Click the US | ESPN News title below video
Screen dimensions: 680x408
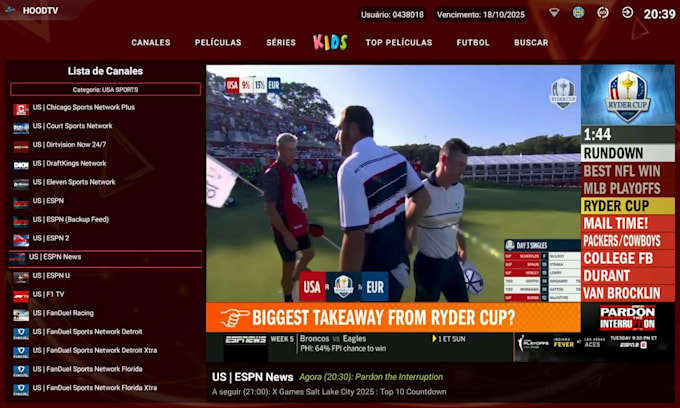tap(252, 377)
